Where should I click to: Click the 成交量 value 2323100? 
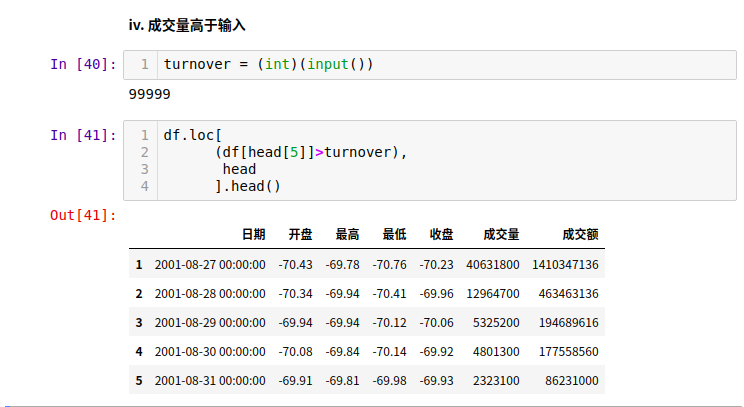(496, 380)
